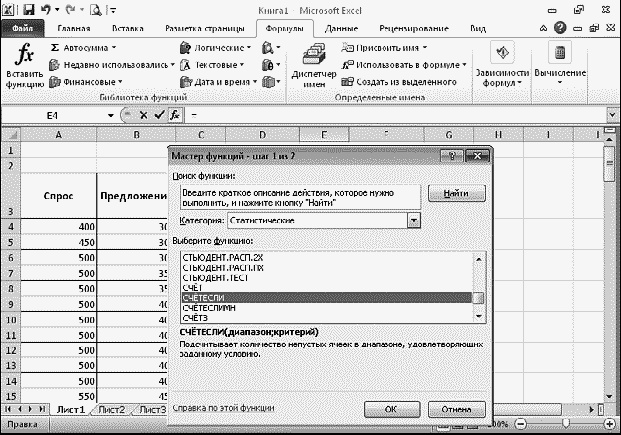Confirm the function with OK button
Image resolution: width=621 pixels, height=435 pixels.
[x=391, y=409]
